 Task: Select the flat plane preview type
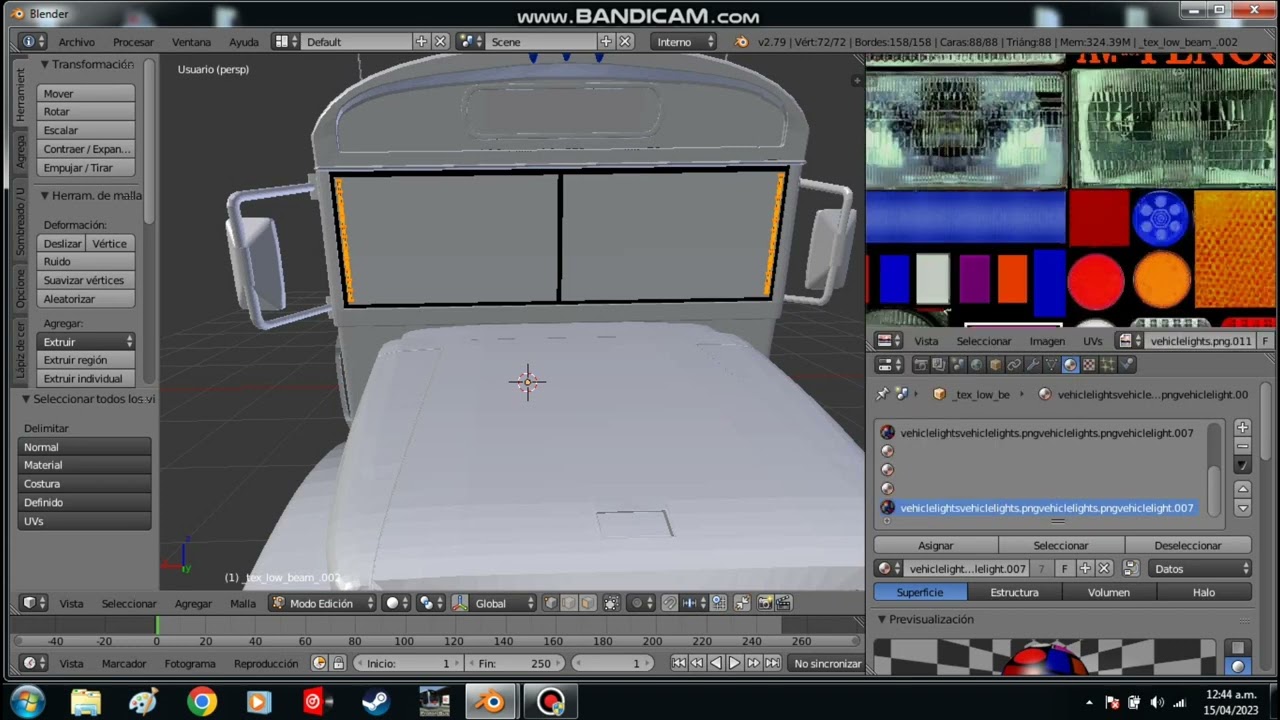(1238, 648)
